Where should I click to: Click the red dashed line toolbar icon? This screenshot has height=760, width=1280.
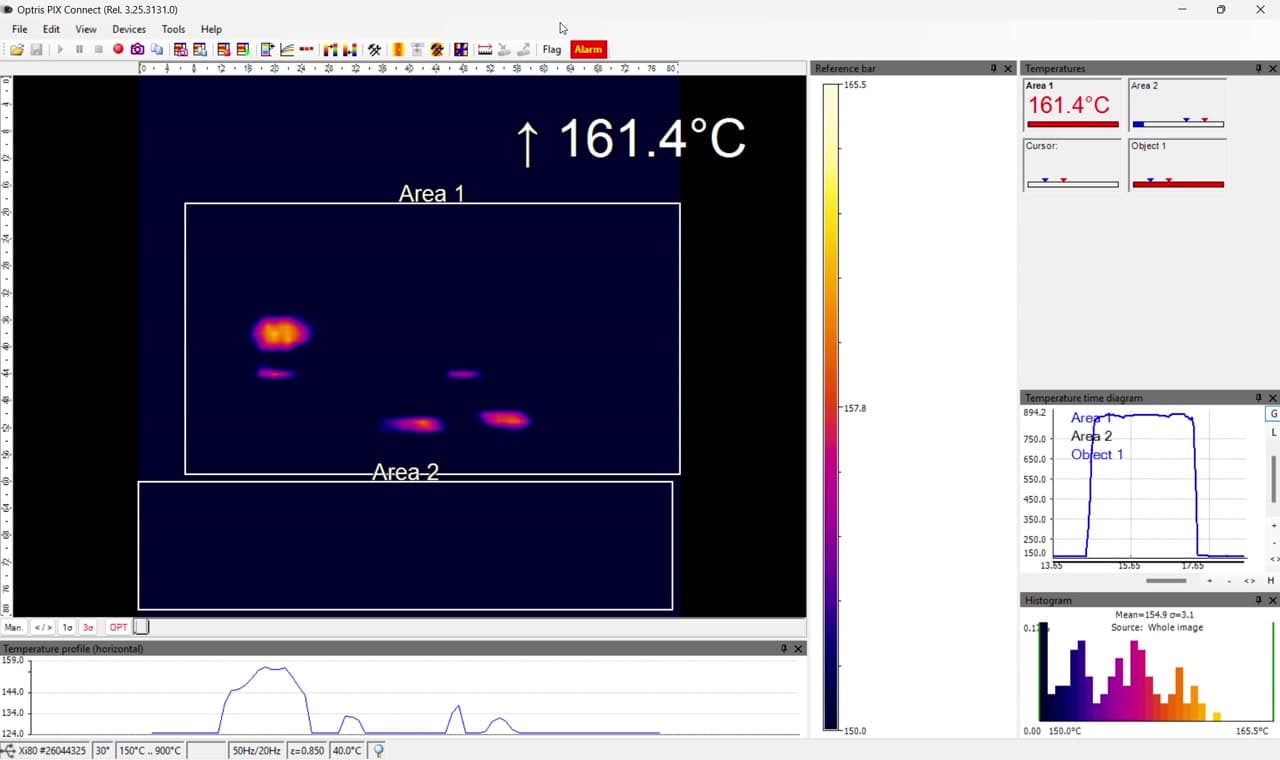(306, 49)
